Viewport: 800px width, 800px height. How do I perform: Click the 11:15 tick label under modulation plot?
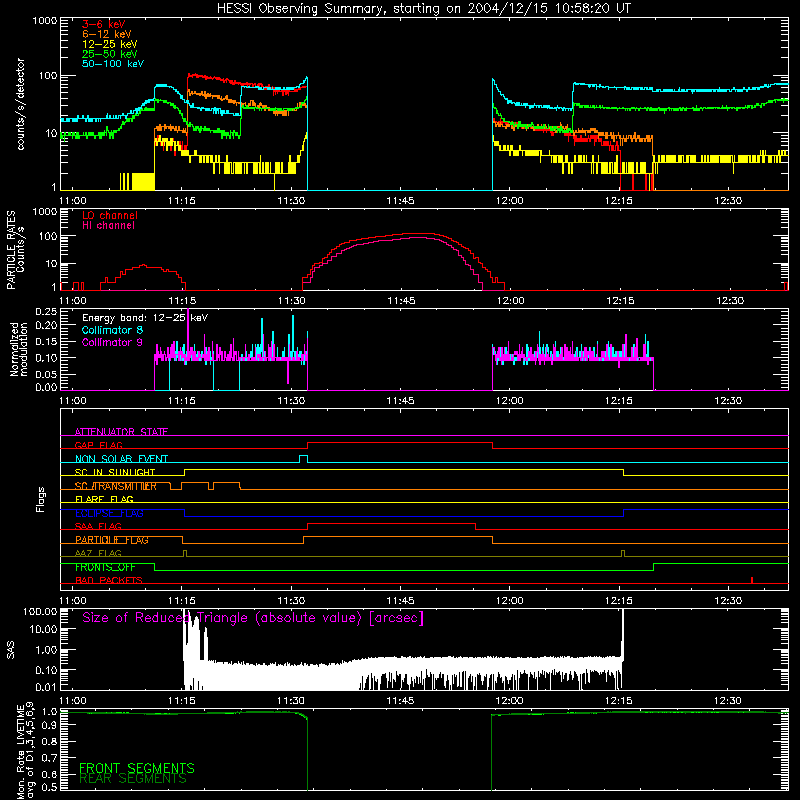181,401
